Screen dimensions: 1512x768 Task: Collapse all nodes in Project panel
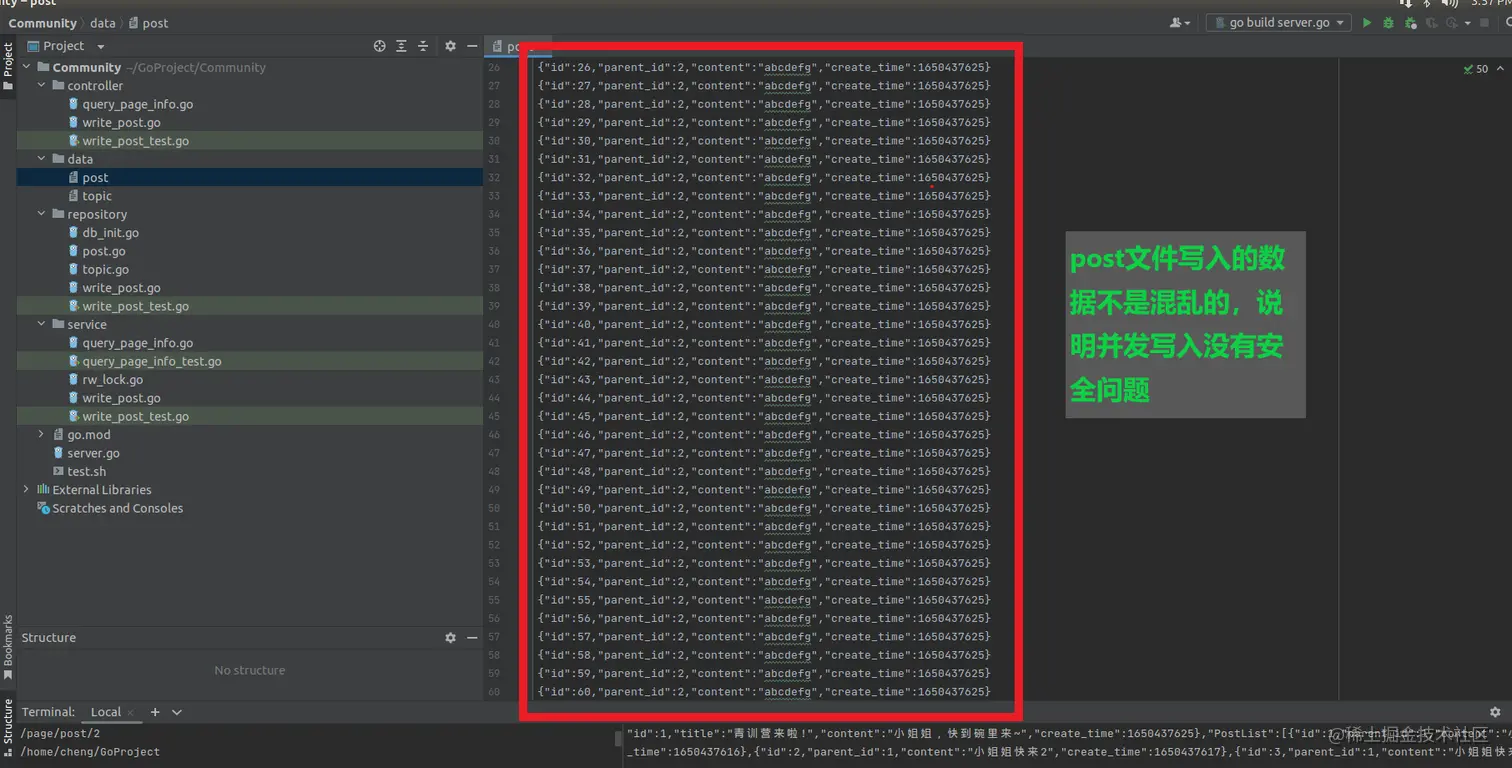423,46
